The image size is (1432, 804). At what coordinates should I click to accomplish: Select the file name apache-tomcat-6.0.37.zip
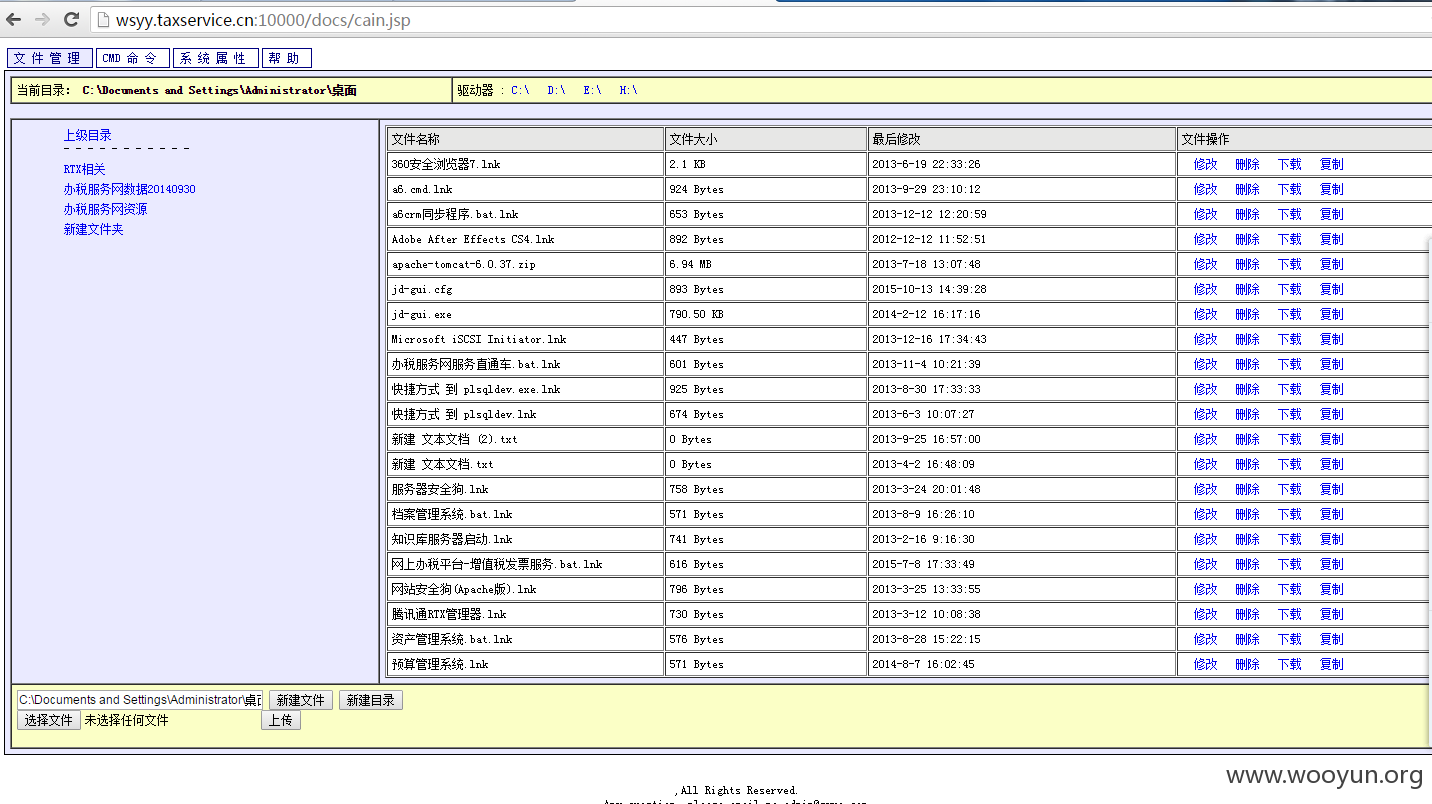pos(464,264)
